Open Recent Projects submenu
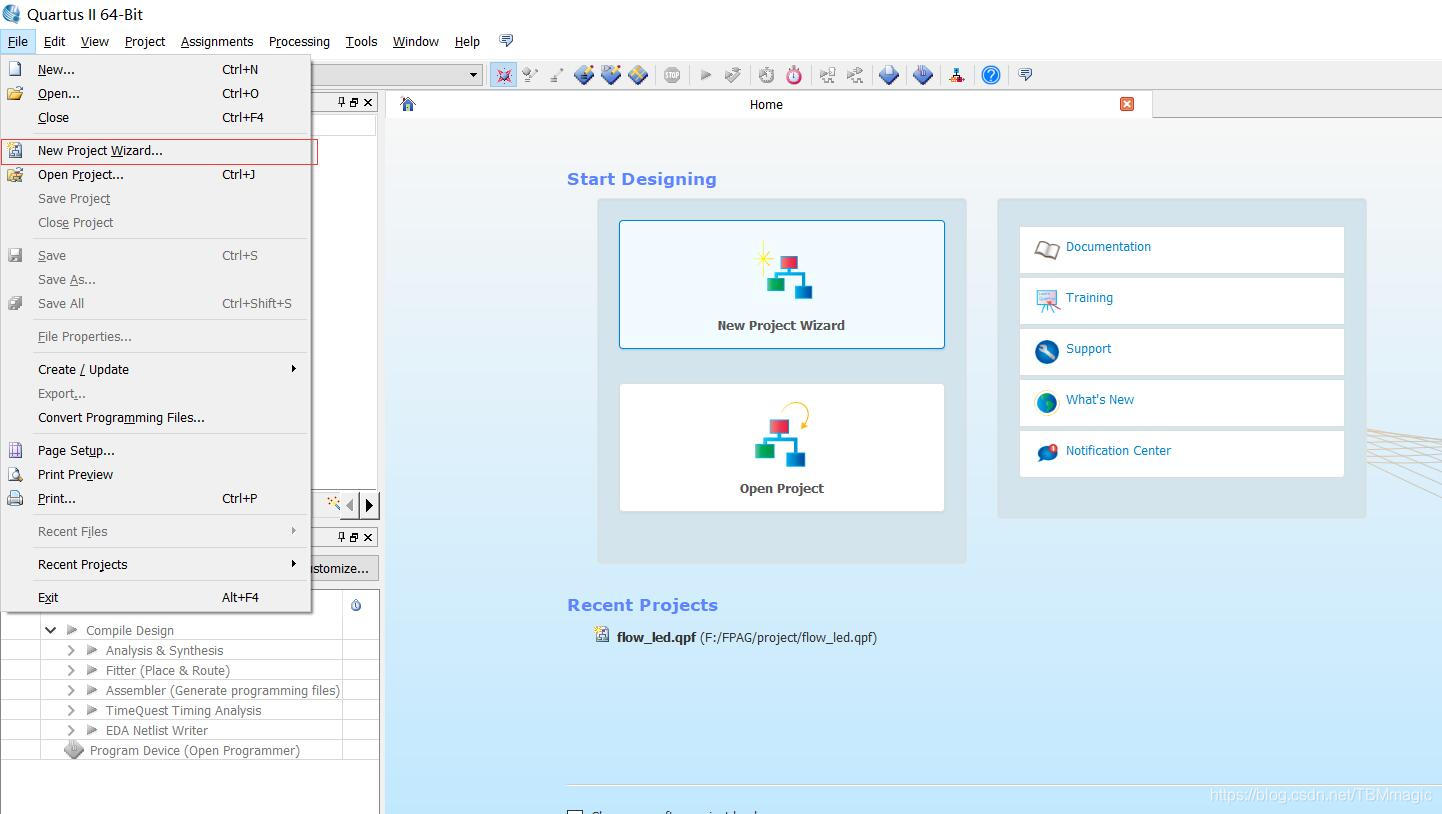This screenshot has width=1442, height=814. [156, 564]
